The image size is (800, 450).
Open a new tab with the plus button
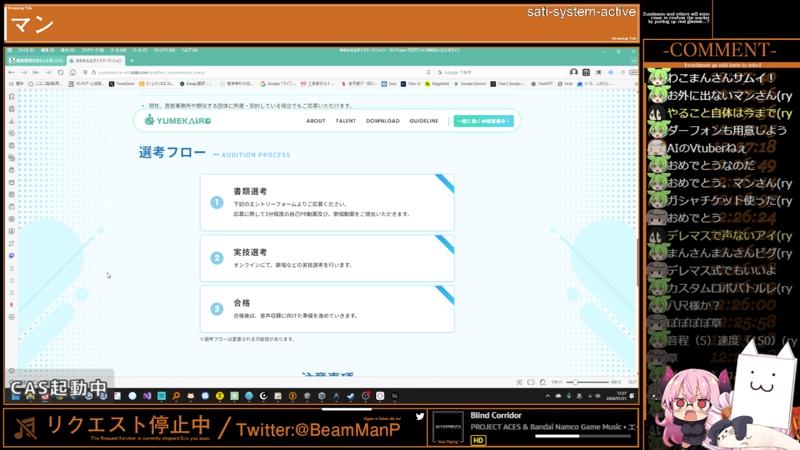132,61
